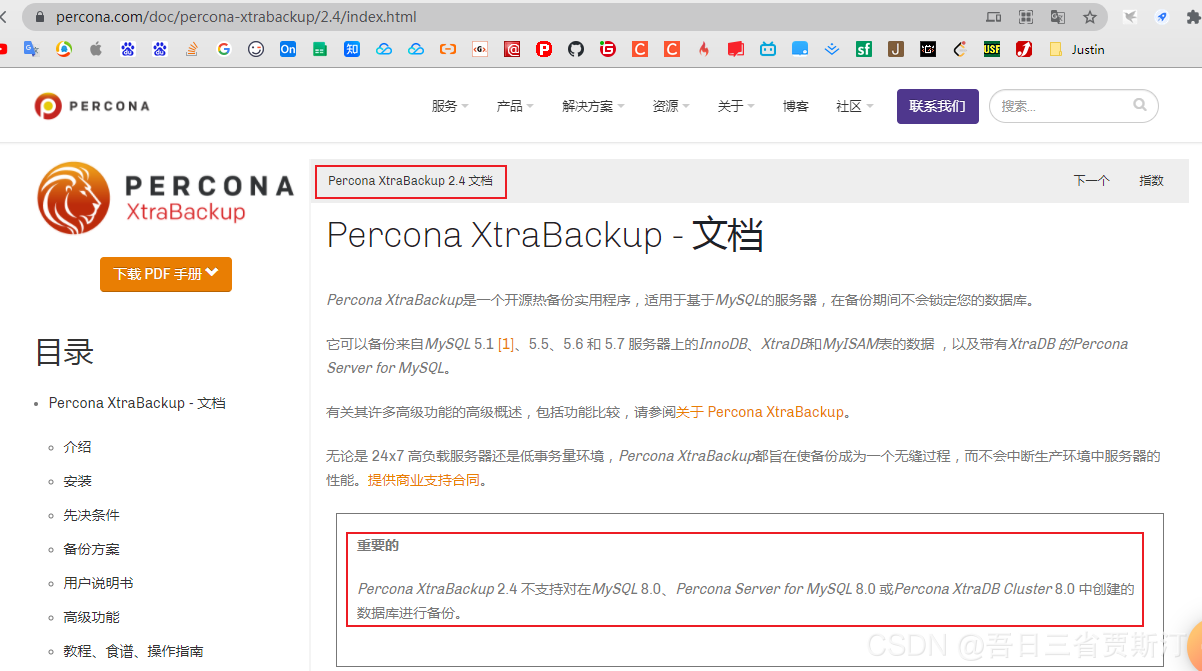Screen dimensions: 1202x671
Task: Expand the 解决方案 dropdown menu
Action: pos(593,106)
